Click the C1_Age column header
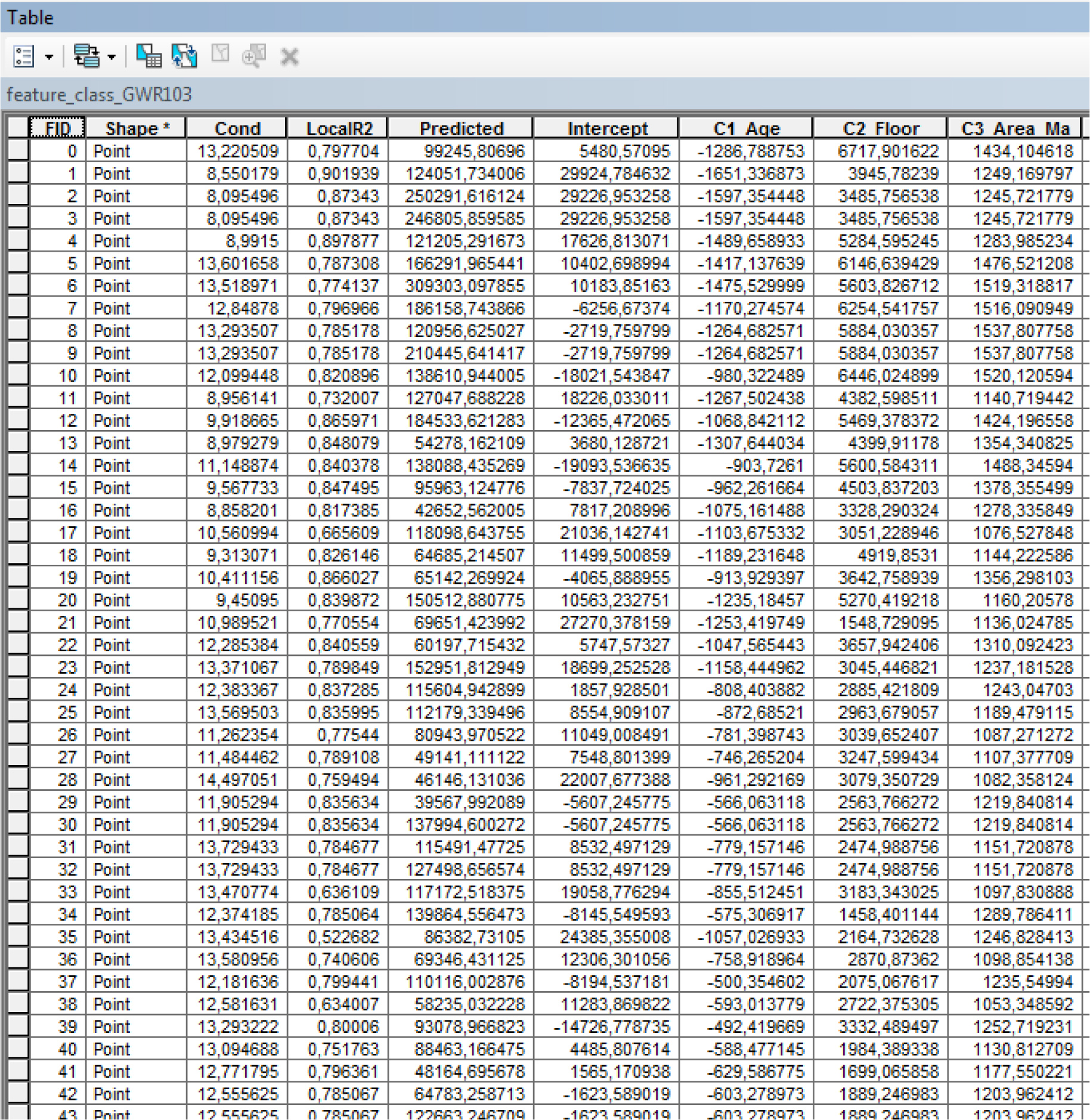Image resolution: width=1090 pixels, height=1120 pixels. pyautogui.click(x=746, y=128)
